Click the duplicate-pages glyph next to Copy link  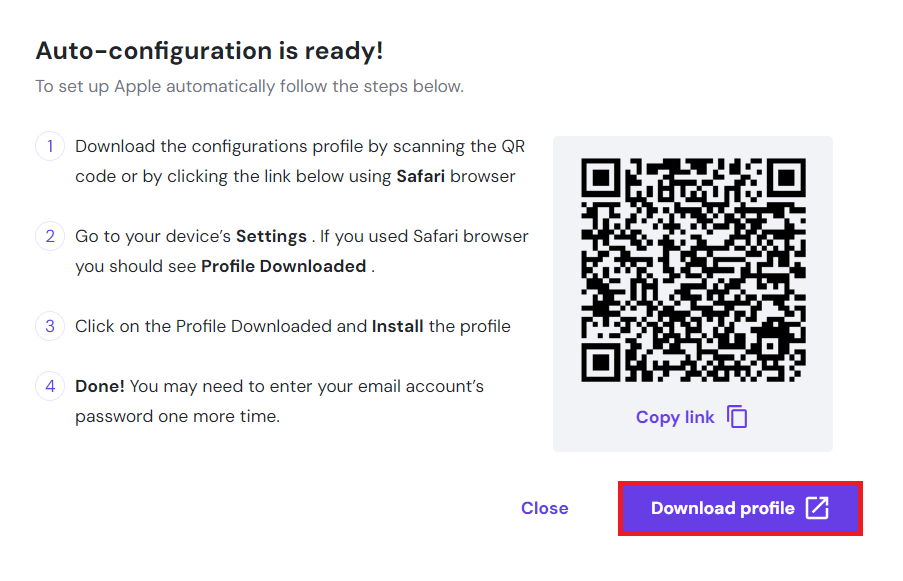click(x=737, y=417)
